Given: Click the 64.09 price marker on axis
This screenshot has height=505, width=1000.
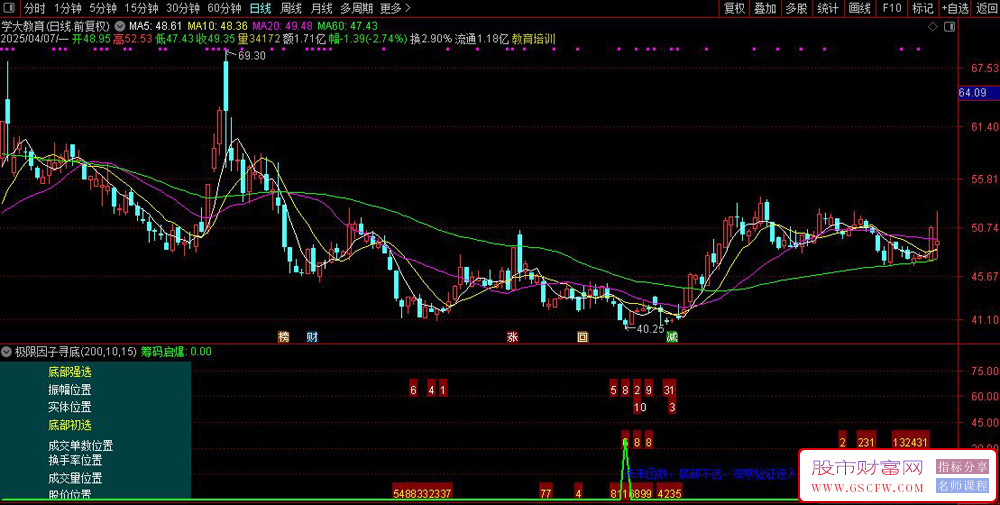Looking at the screenshot, I should click(972, 93).
